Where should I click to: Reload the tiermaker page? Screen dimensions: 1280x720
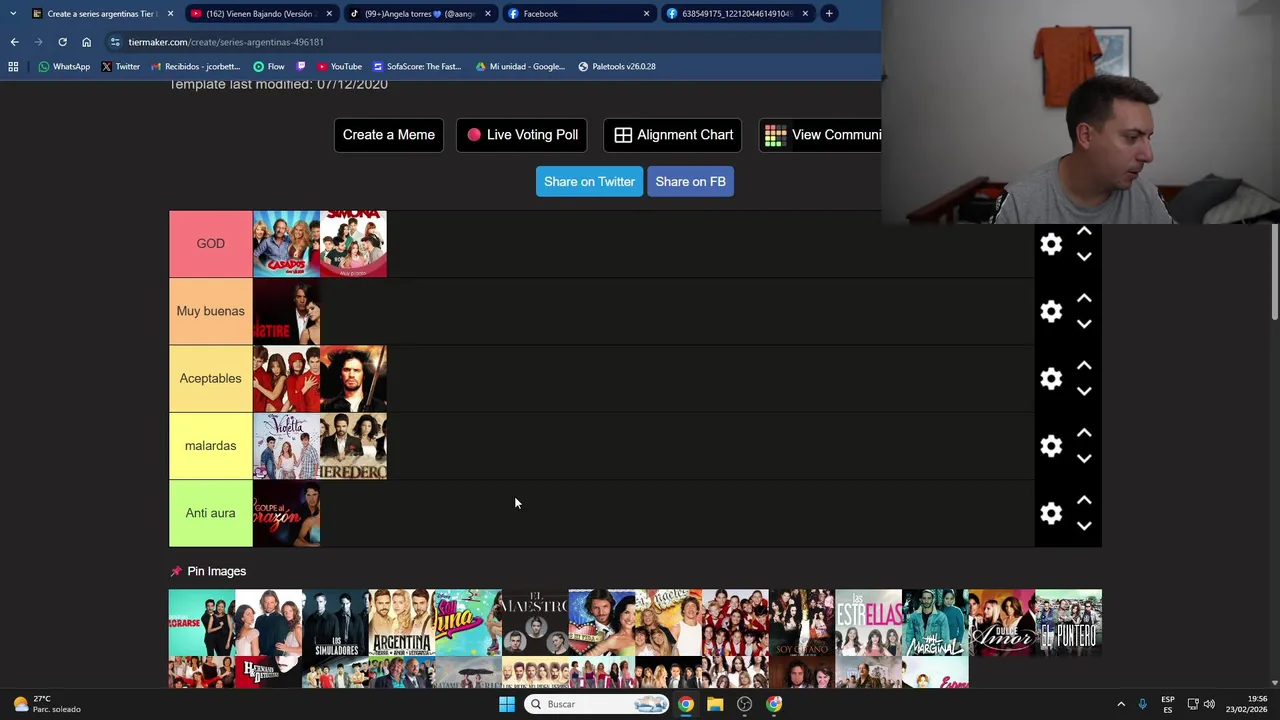(62, 42)
